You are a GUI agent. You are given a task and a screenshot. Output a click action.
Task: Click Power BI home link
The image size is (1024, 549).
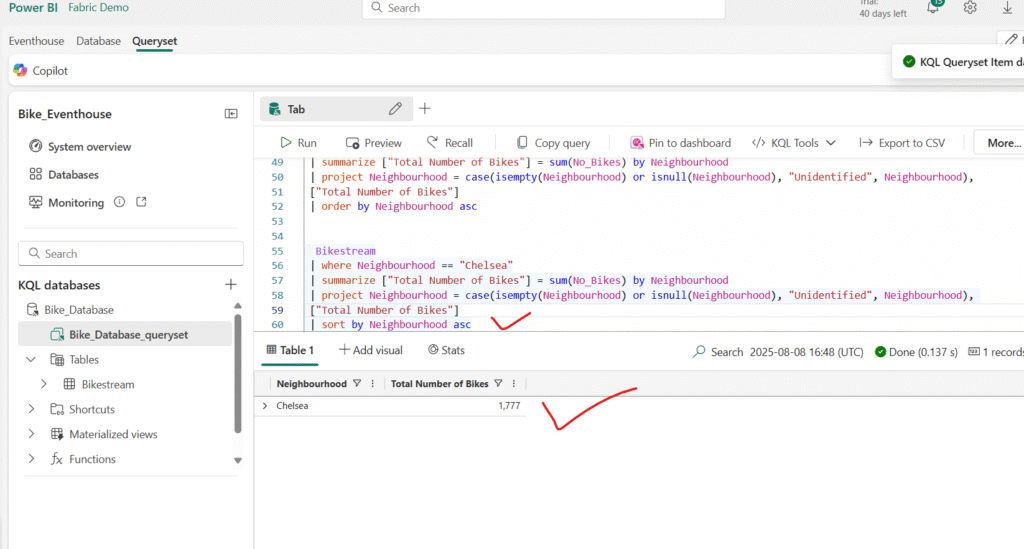pyautogui.click(x=33, y=8)
